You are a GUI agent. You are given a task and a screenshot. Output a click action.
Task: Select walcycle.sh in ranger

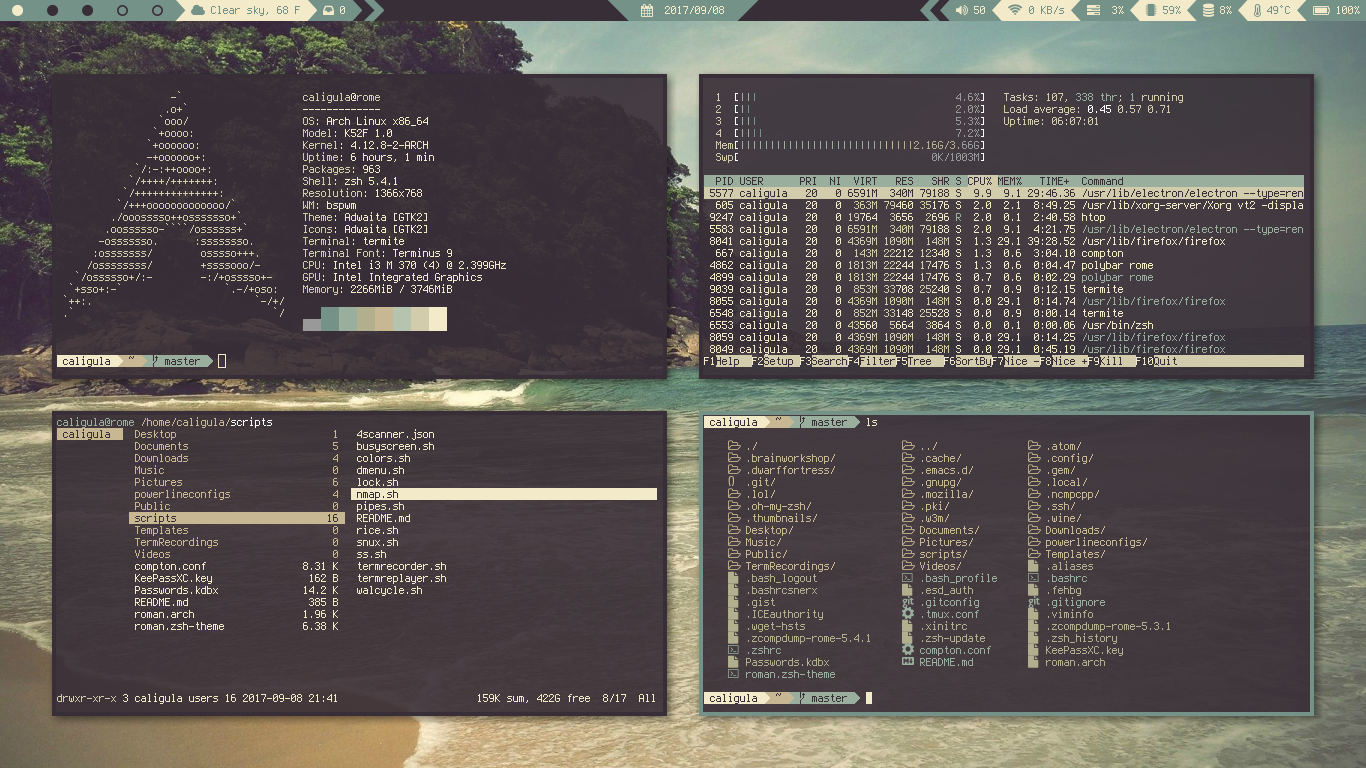(x=389, y=590)
